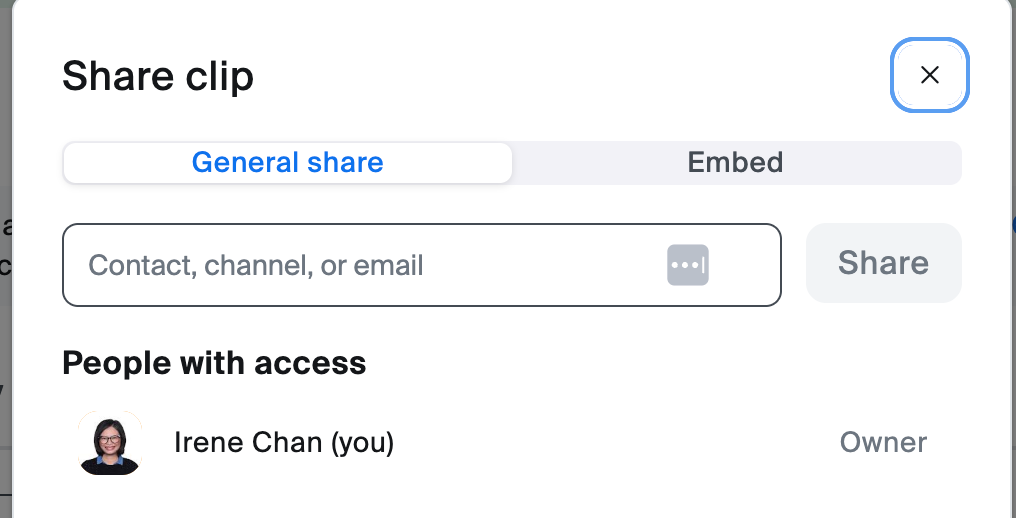
Task: Close the Share clip dialog
Action: point(929,75)
